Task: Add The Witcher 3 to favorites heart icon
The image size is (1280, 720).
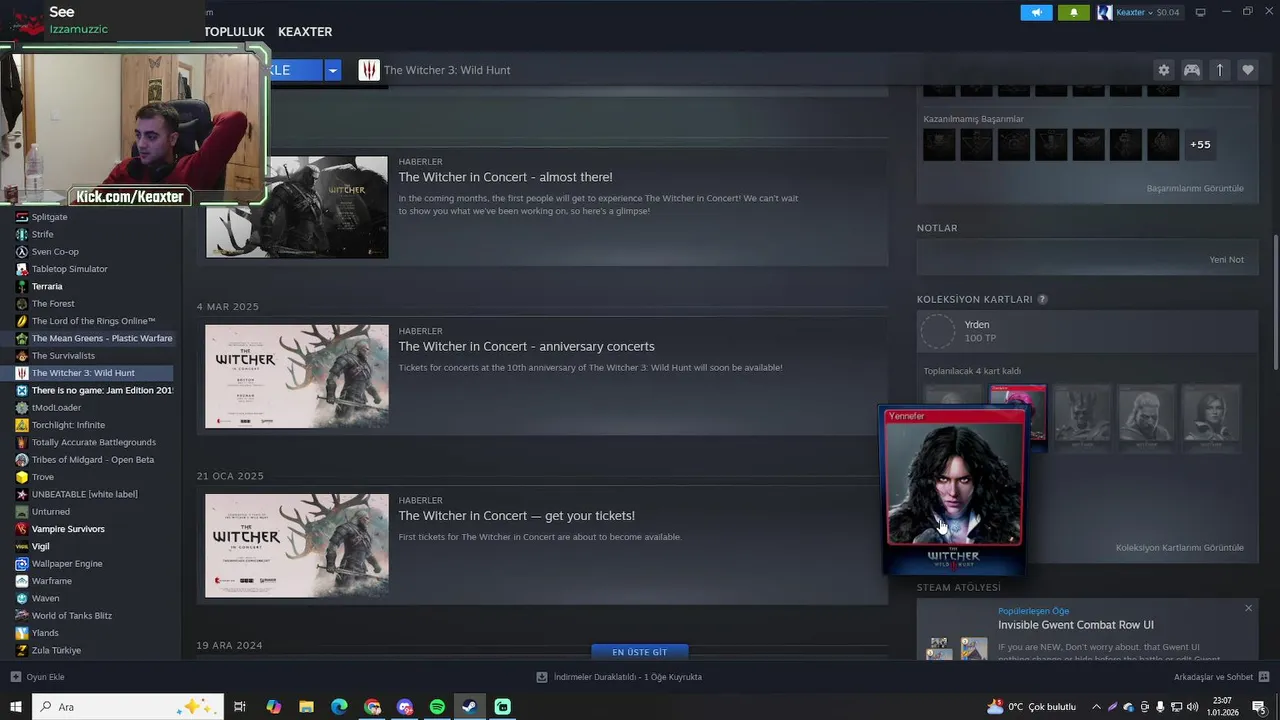Action: point(1248,70)
